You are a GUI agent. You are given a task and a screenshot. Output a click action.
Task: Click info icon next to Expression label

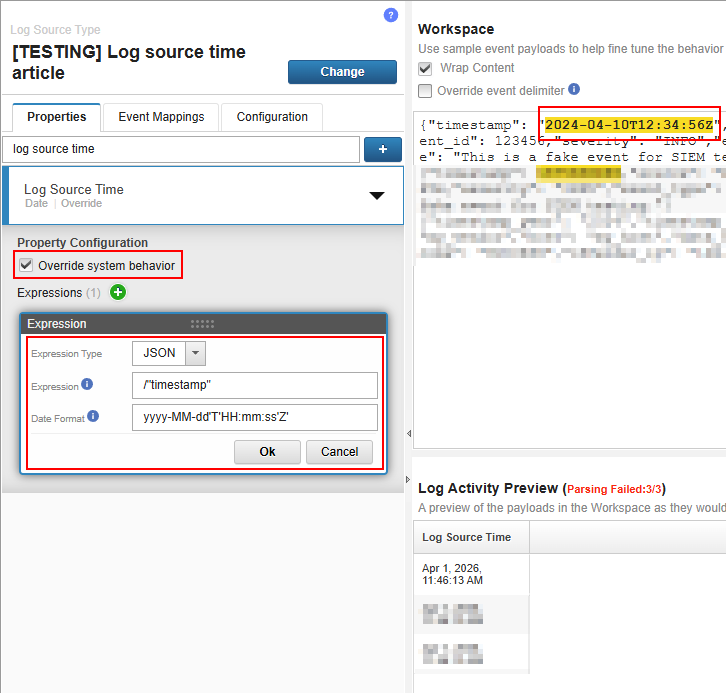(x=88, y=385)
